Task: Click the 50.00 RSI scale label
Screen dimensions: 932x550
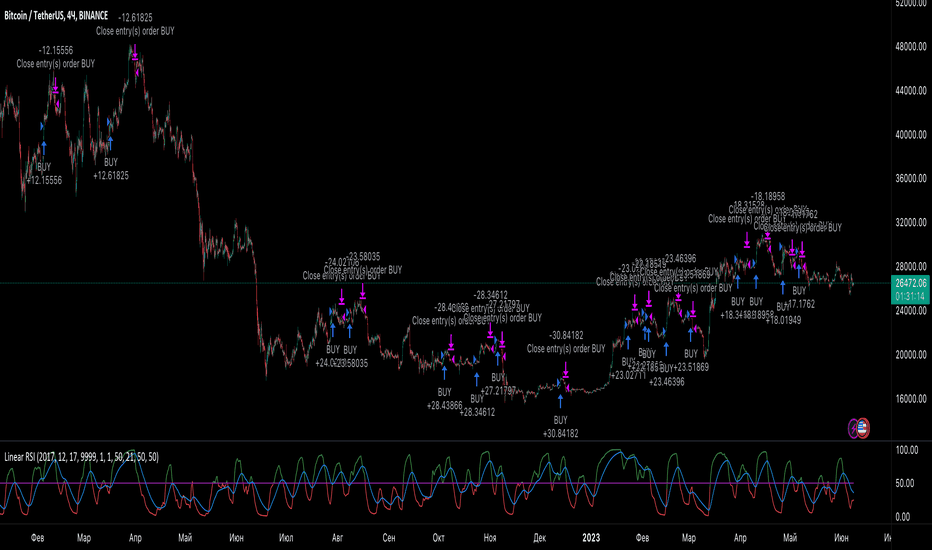Action: click(x=906, y=483)
